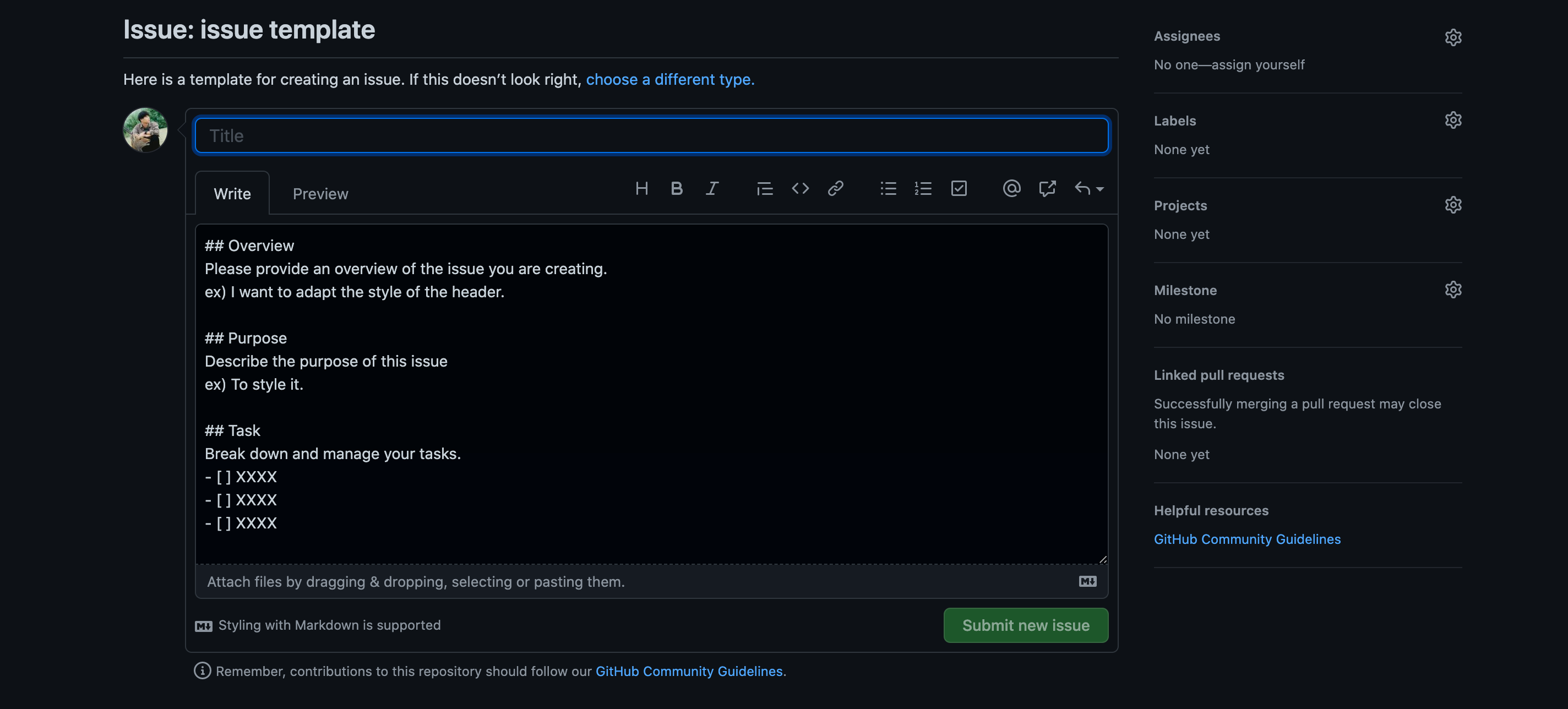Apply italic formatting
Viewport: 1568px width, 709px height.
[712, 189]
